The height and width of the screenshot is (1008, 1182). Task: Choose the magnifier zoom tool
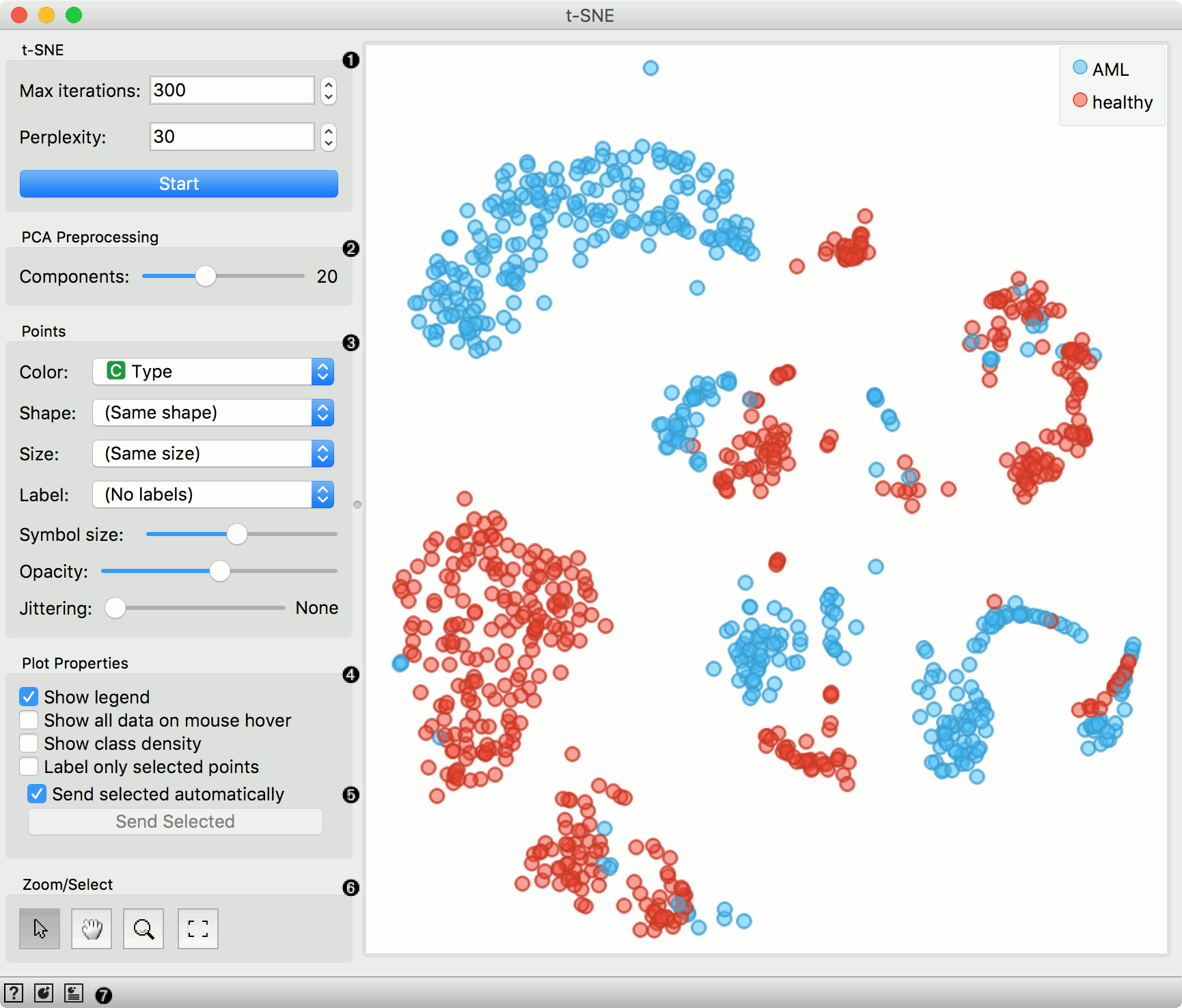tap(143, 928)
